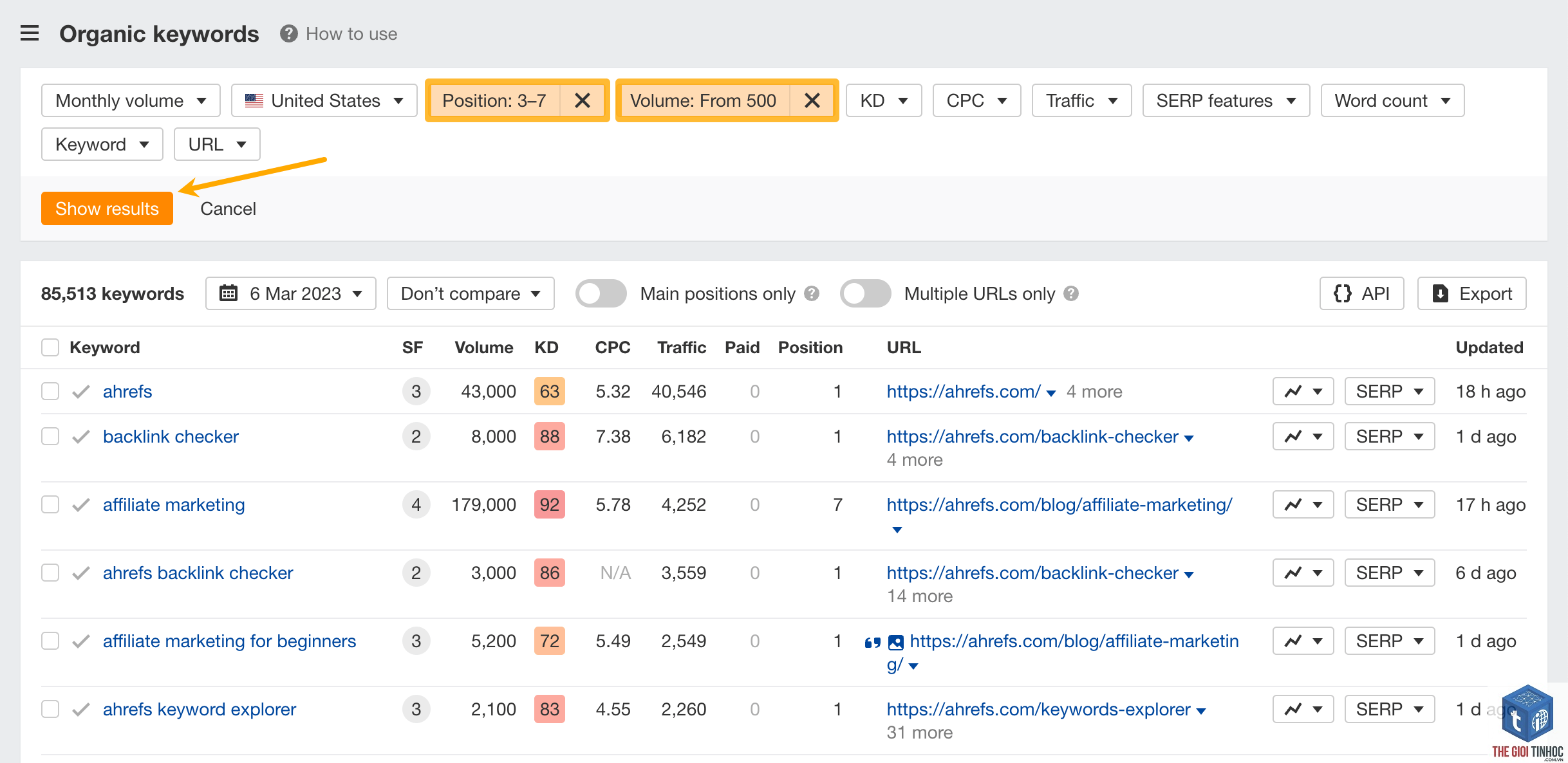This screenshot has height=763, width=1568.
Task: Check the ahrefs row checkbox
Action: click(x=50, y=391)
